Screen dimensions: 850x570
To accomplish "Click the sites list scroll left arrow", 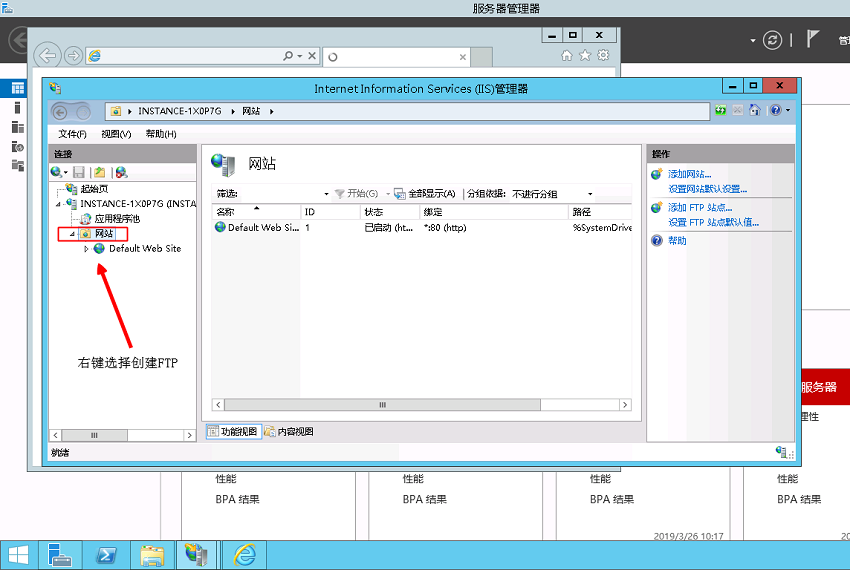I will (218, 405).
